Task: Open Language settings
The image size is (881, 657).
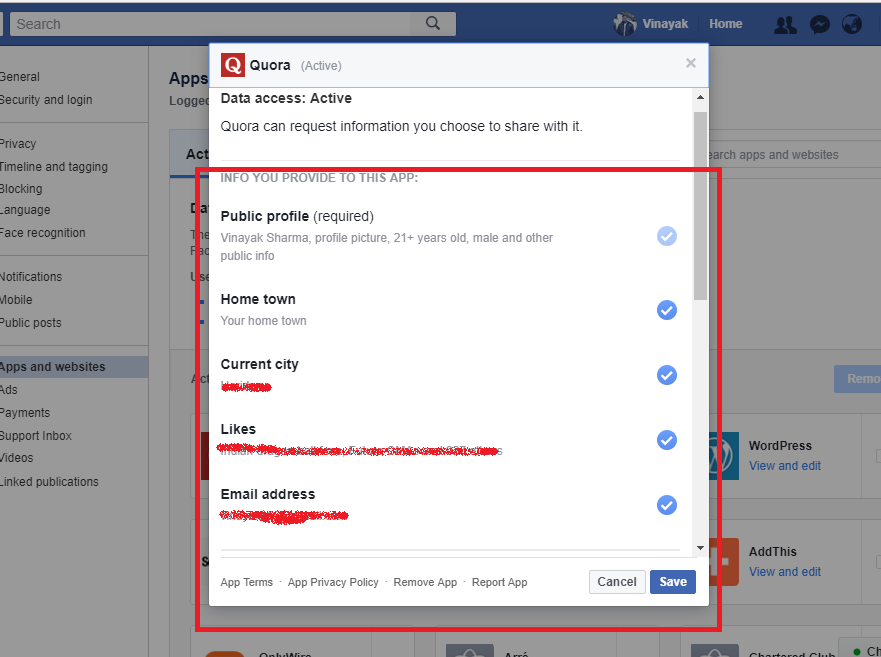Action: click(25, 210)
